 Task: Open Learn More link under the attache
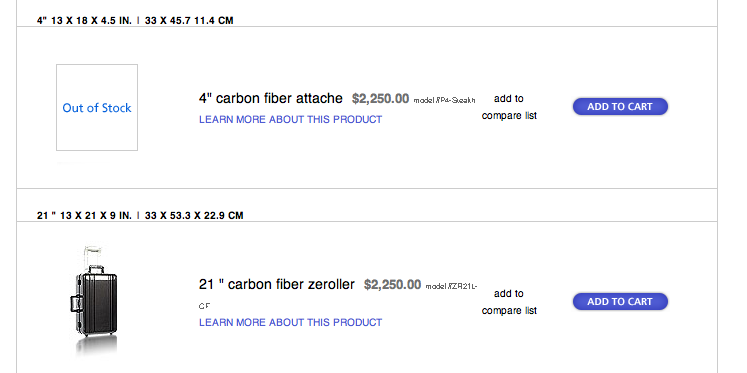point(291,120)
